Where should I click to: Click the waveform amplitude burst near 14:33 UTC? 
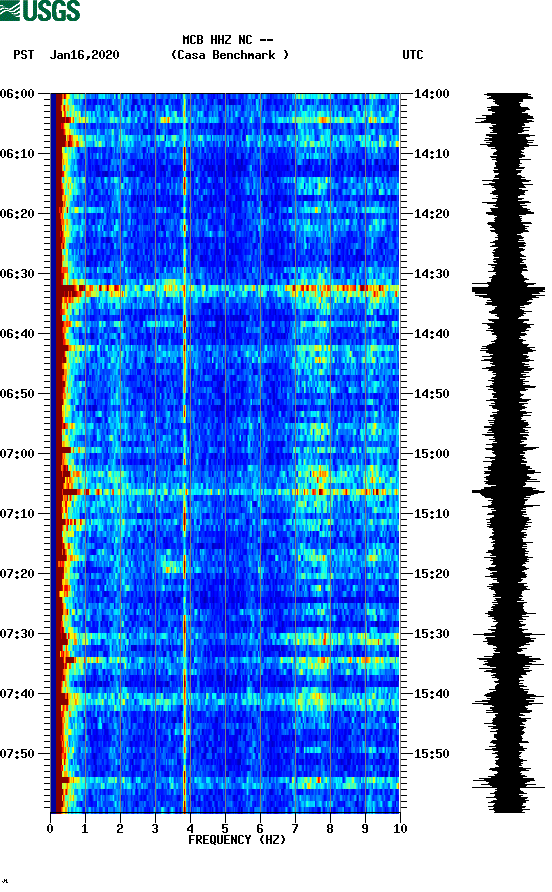pos(508,290)
